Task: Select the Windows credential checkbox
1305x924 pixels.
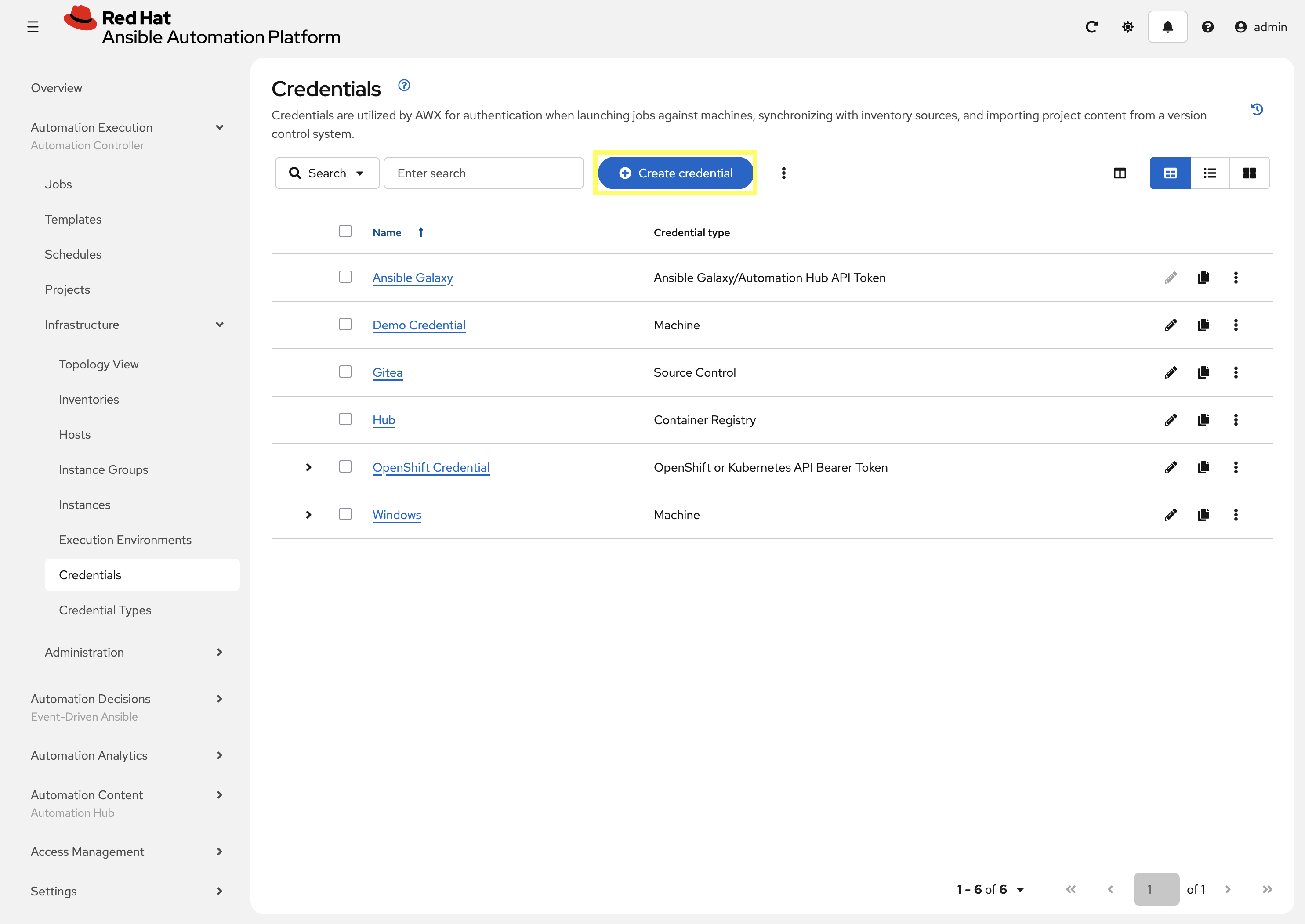Action: (345, 514)
